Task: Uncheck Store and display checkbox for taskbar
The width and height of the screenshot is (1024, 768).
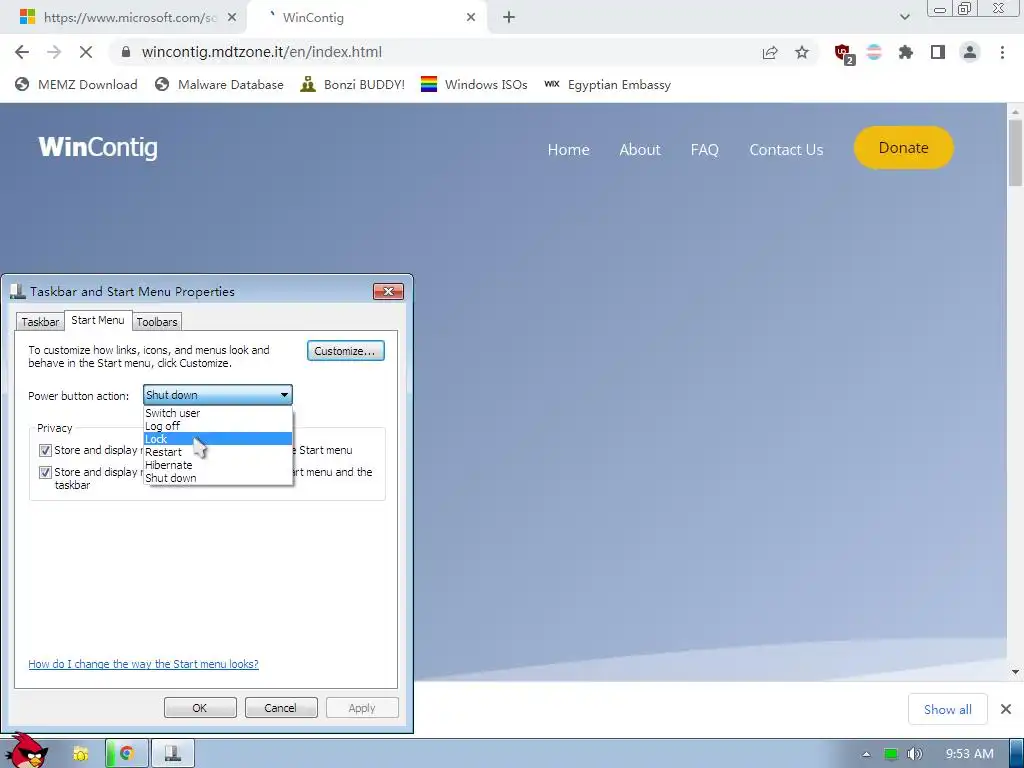Action: 45,472
